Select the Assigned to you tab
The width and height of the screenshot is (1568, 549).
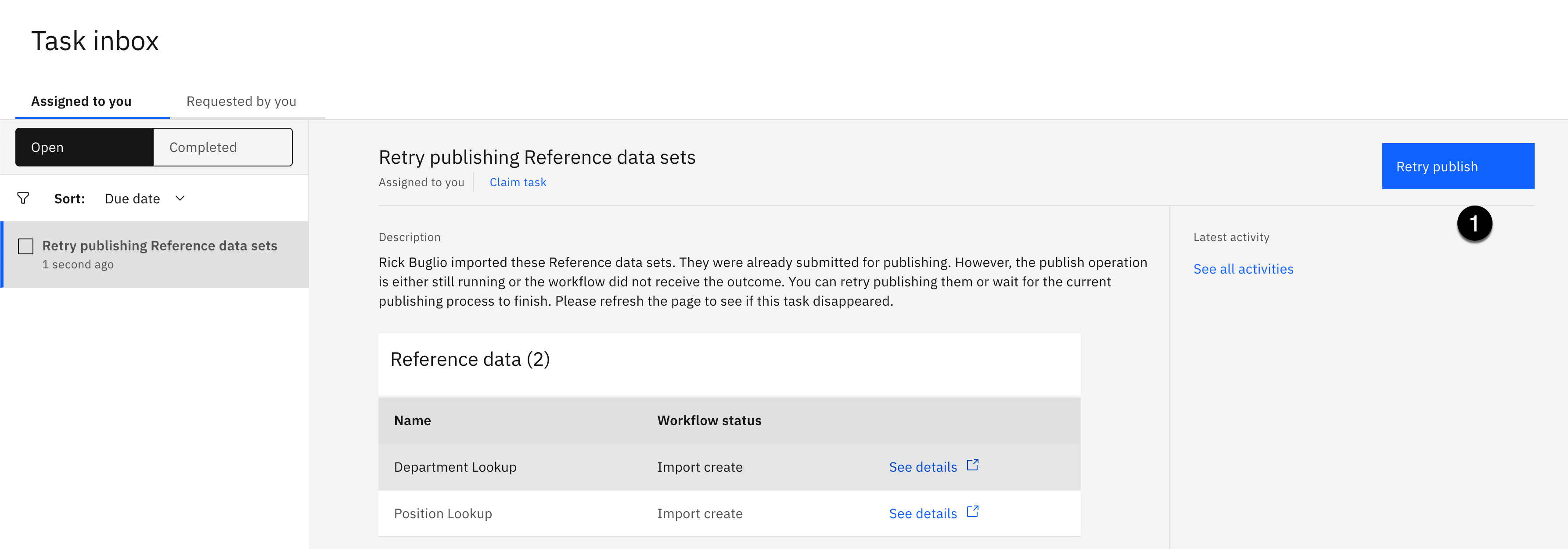click(81, 101)
